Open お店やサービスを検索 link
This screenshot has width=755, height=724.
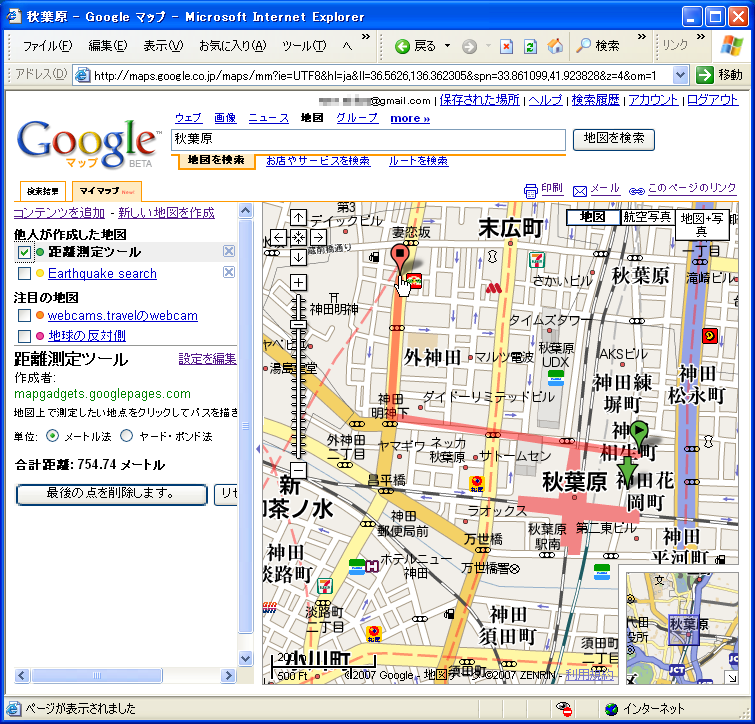tap(318, 161)
